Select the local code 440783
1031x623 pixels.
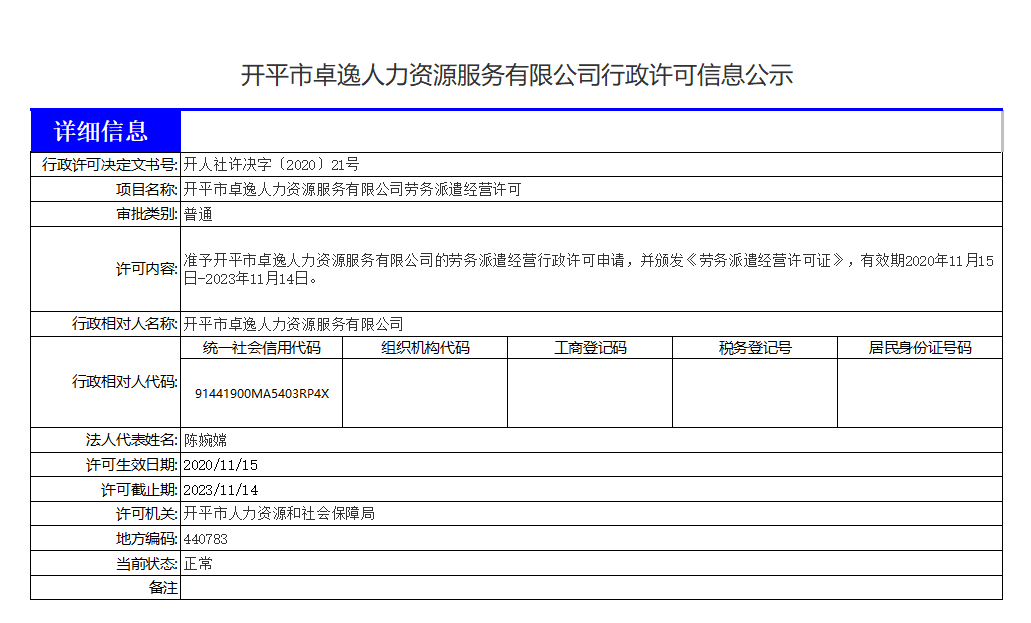click(206, 539)
